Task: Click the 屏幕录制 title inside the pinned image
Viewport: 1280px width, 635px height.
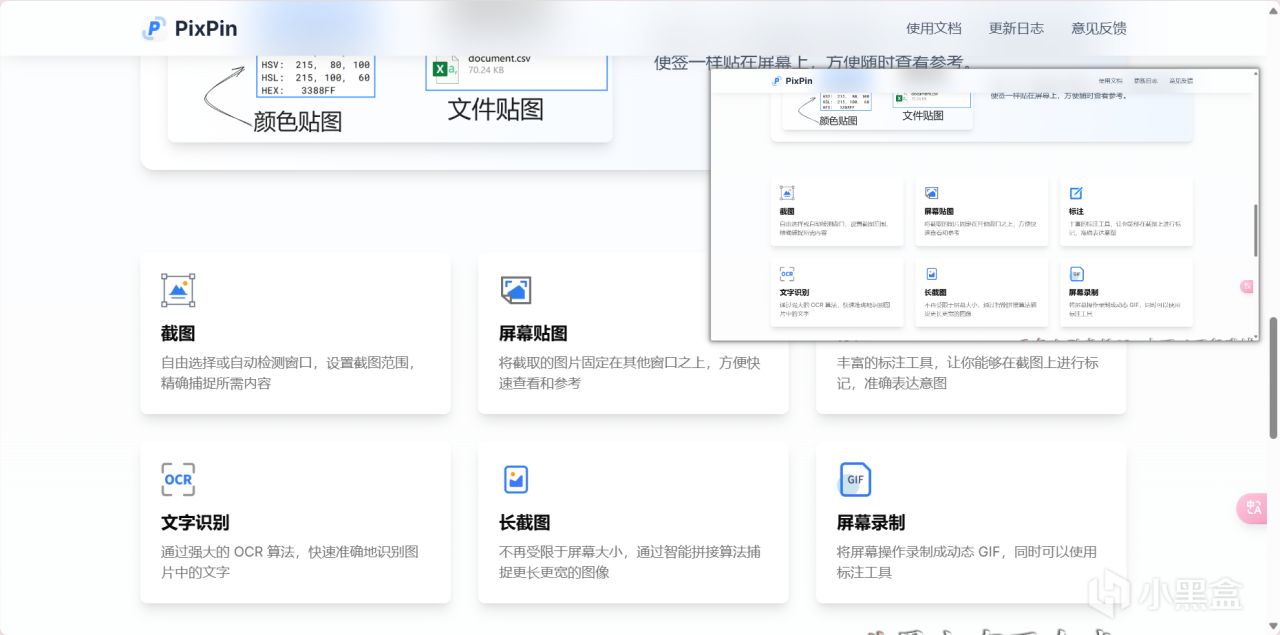Action: [1084, 293]
